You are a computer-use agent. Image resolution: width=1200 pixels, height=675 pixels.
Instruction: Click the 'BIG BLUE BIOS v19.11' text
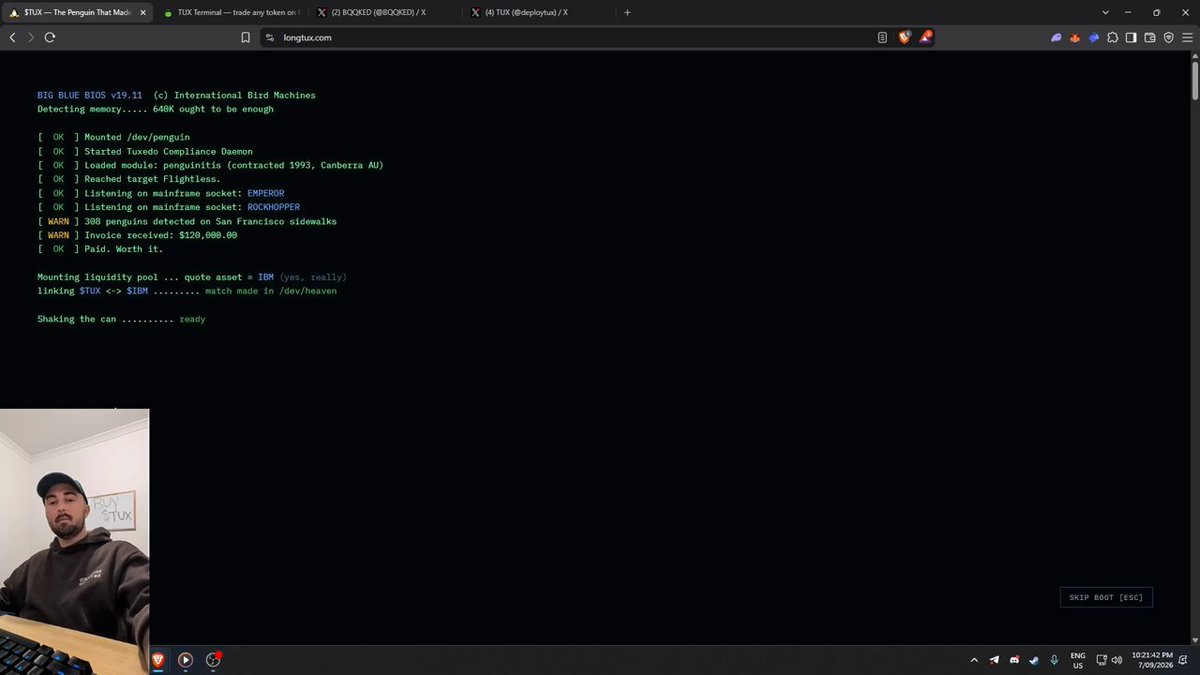pos(90,95)
